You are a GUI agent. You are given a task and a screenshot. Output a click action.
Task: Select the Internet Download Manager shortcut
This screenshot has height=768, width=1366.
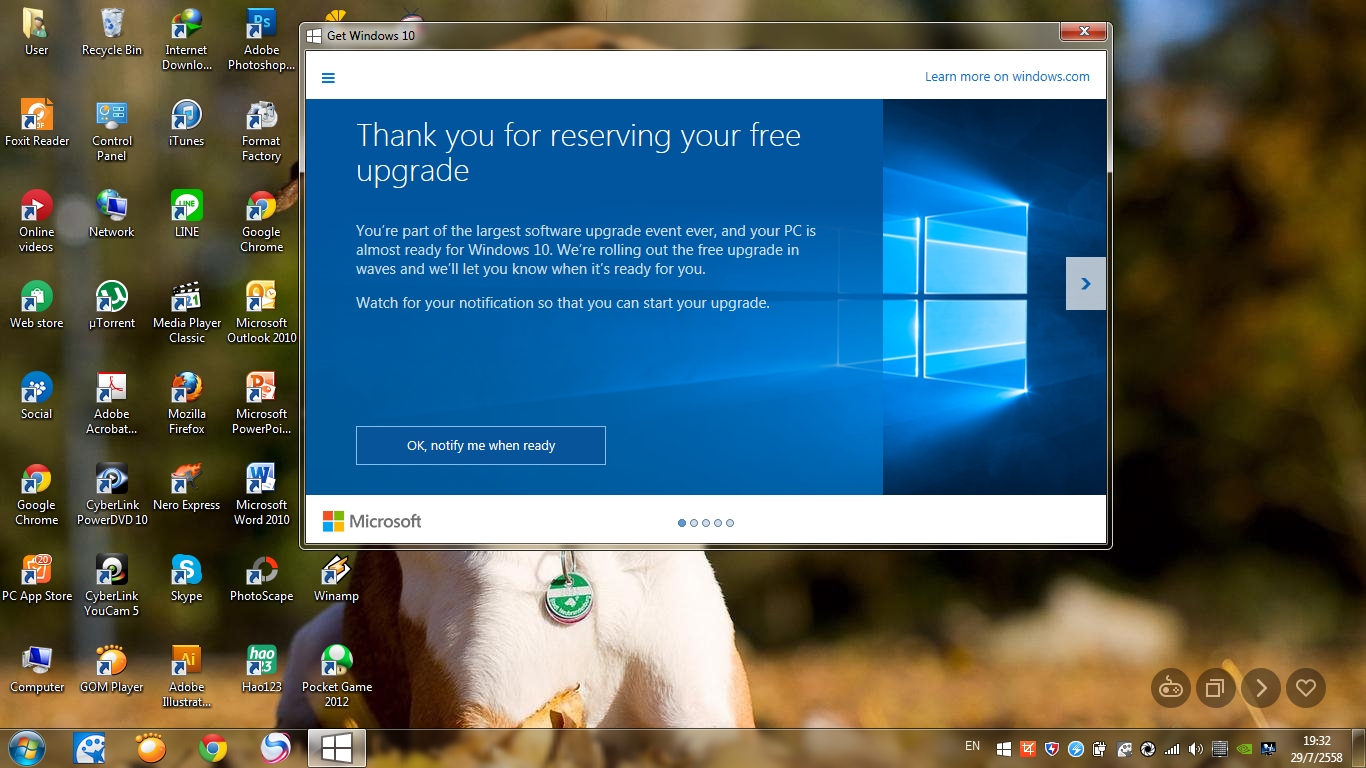[x=187, y=39]
